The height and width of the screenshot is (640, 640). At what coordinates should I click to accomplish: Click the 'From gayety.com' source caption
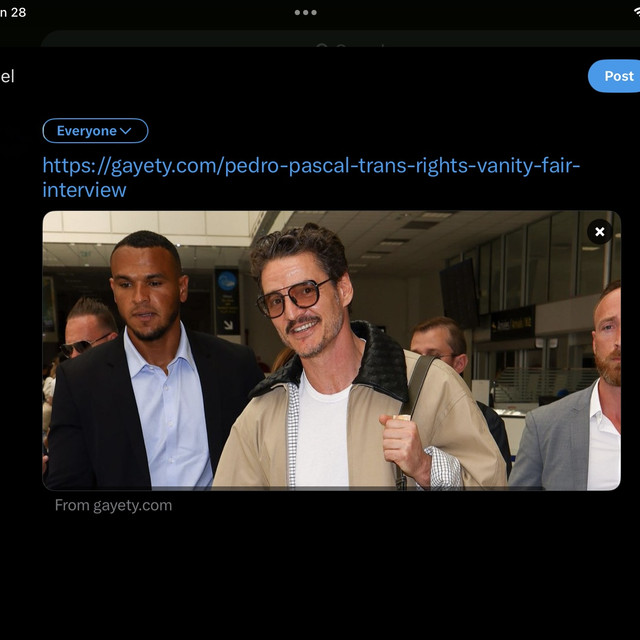click(113, 505)
